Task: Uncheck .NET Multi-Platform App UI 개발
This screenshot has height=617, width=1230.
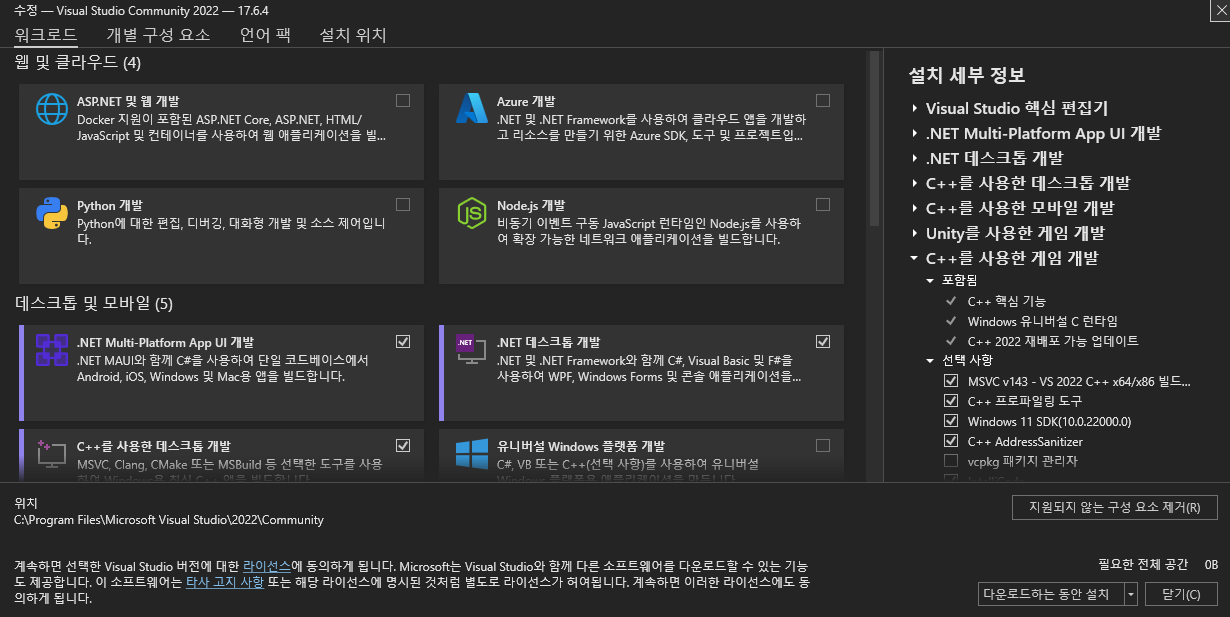Action: (x=403, y=341)
